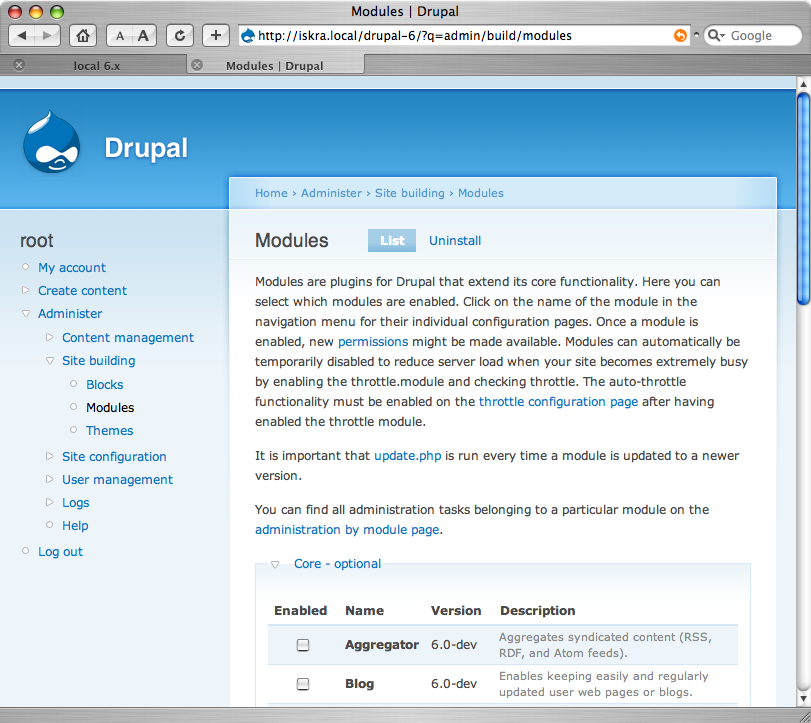Open Content management in the sidebar
The width and height of the screenshot is (811, 723).
pos(128,338)
